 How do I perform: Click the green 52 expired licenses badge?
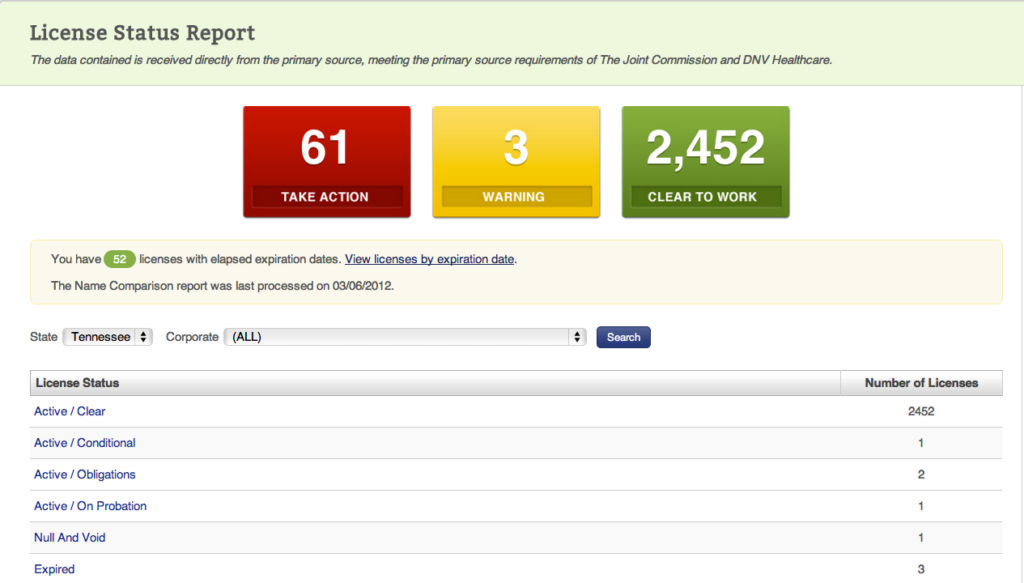point(118,258)
